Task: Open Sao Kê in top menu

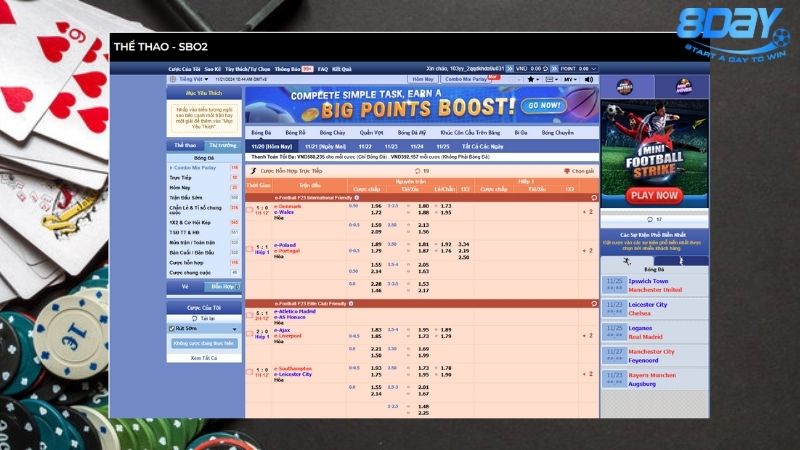Action: [x=213, y=69]
